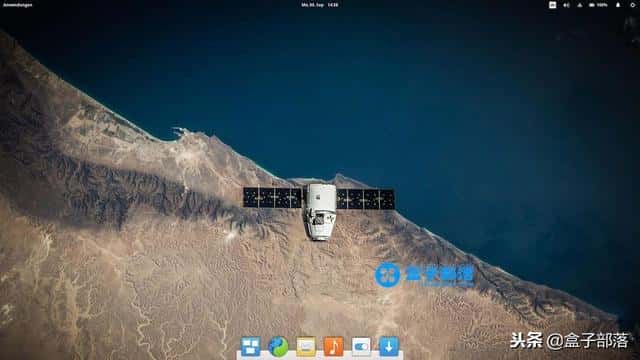This screenshot has width=640, height=360.
Task: Open AppCenter download icon in the dock
Action: pos(389,347)
